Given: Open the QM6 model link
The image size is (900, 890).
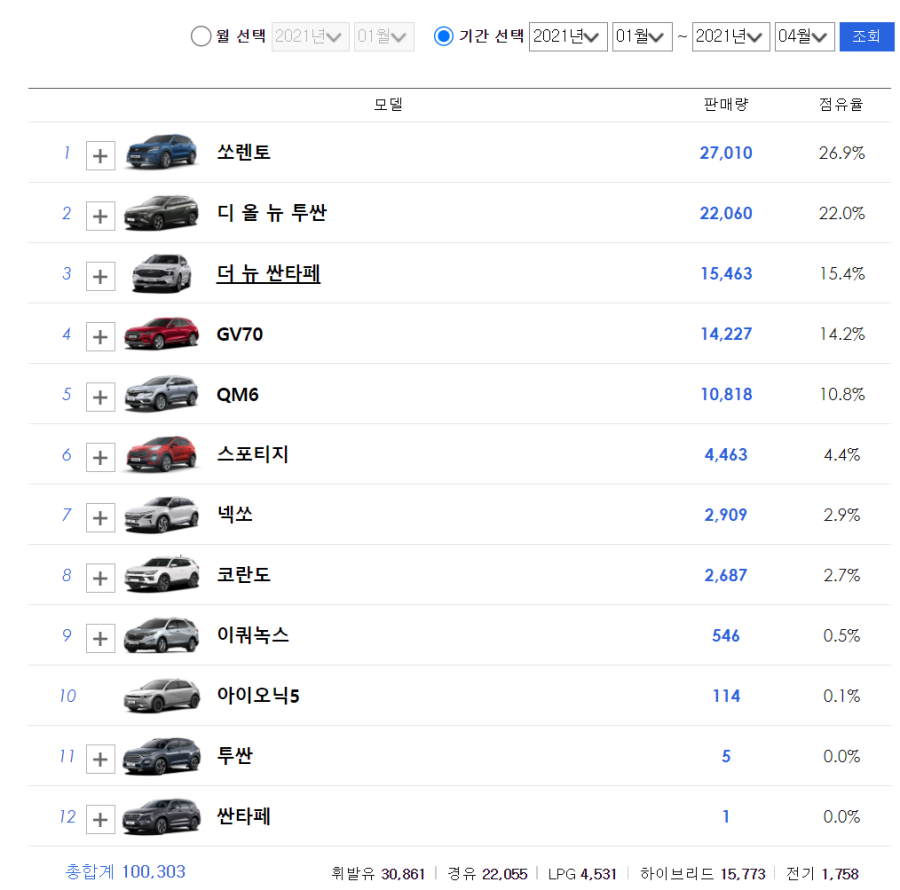Looking at the screenshot, I should point(237,394).
